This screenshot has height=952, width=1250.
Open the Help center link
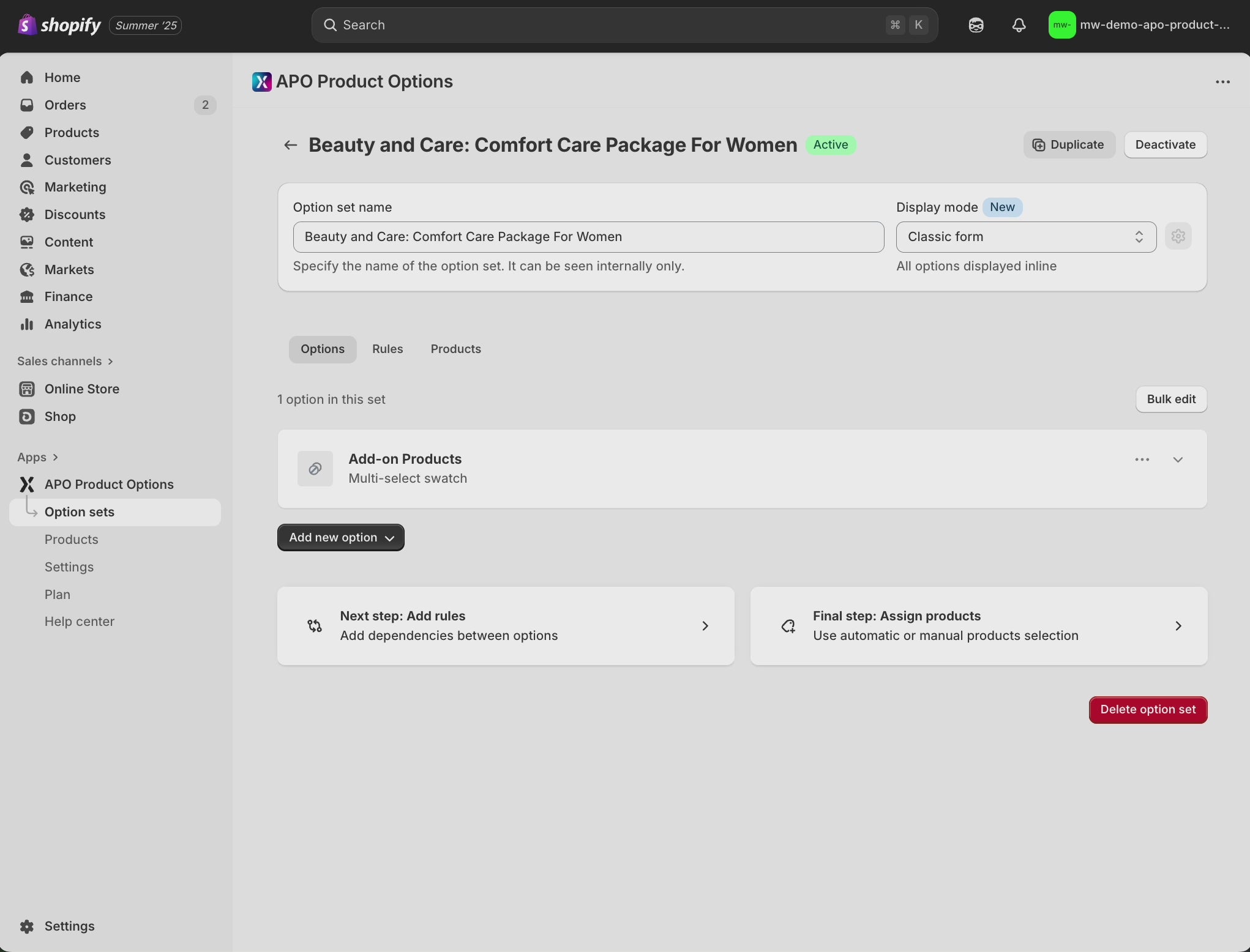click(80, 622)
